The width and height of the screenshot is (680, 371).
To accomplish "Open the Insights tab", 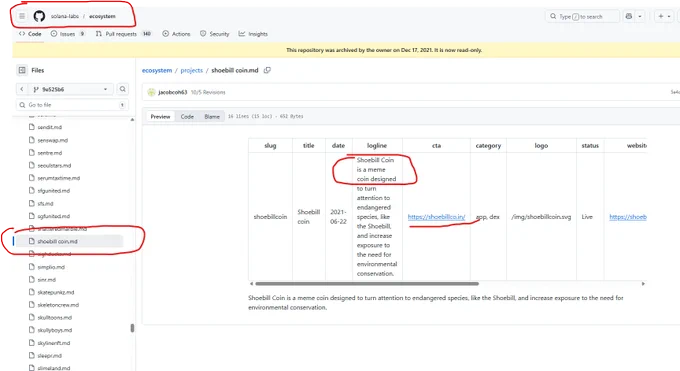I will [253, 34].
